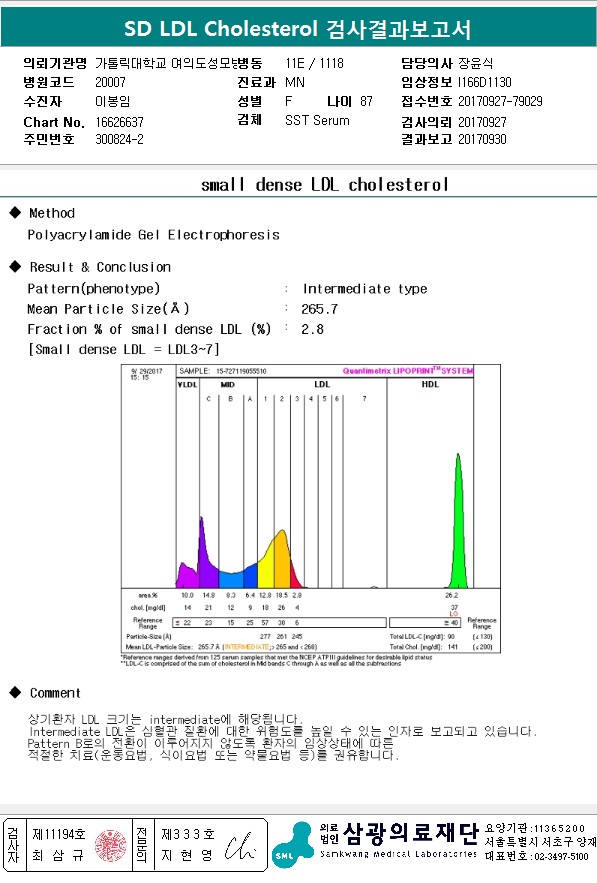This screenshot has height=883, width=597.
Task: Select the Chart No. value 16626637
Action: click(x=119, y=122)
